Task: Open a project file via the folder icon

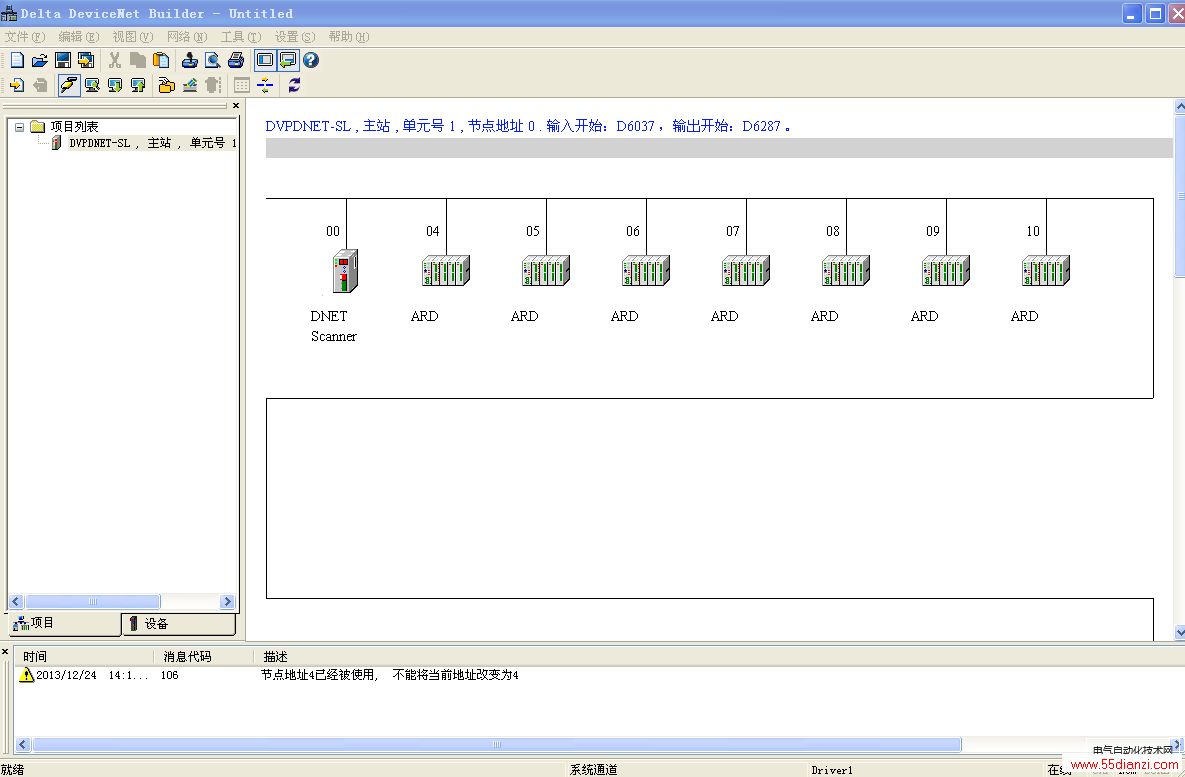Action: click(x=39, y=60)
